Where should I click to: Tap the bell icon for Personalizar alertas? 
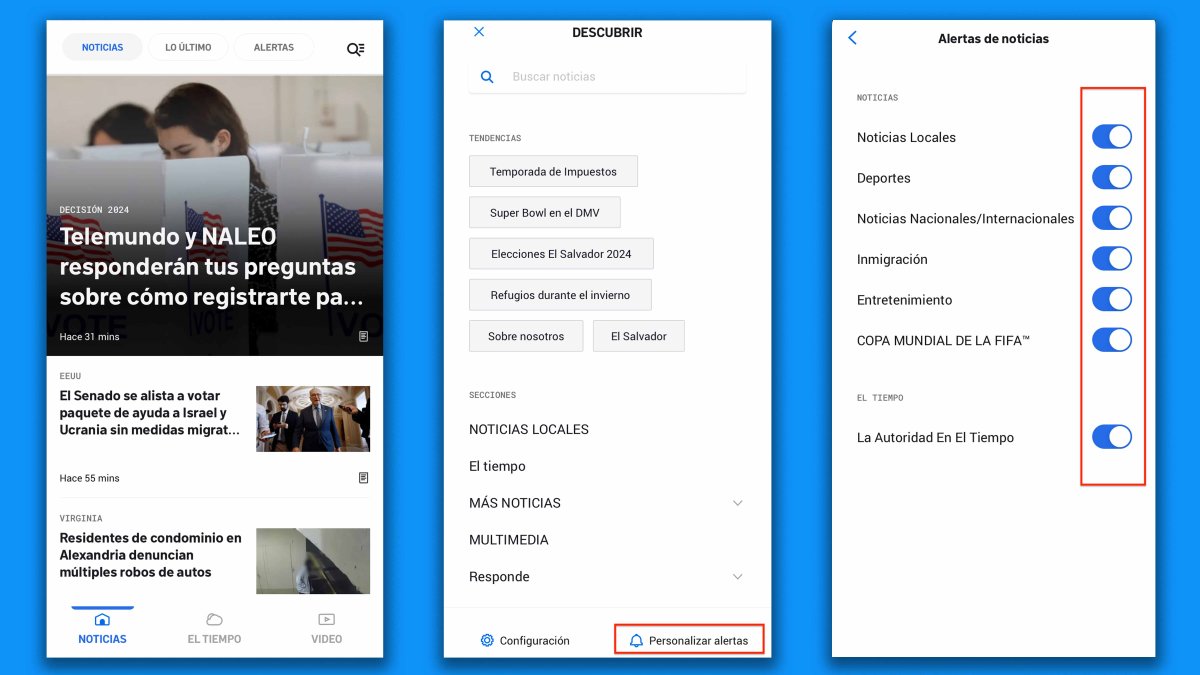(x=637, y=639)
